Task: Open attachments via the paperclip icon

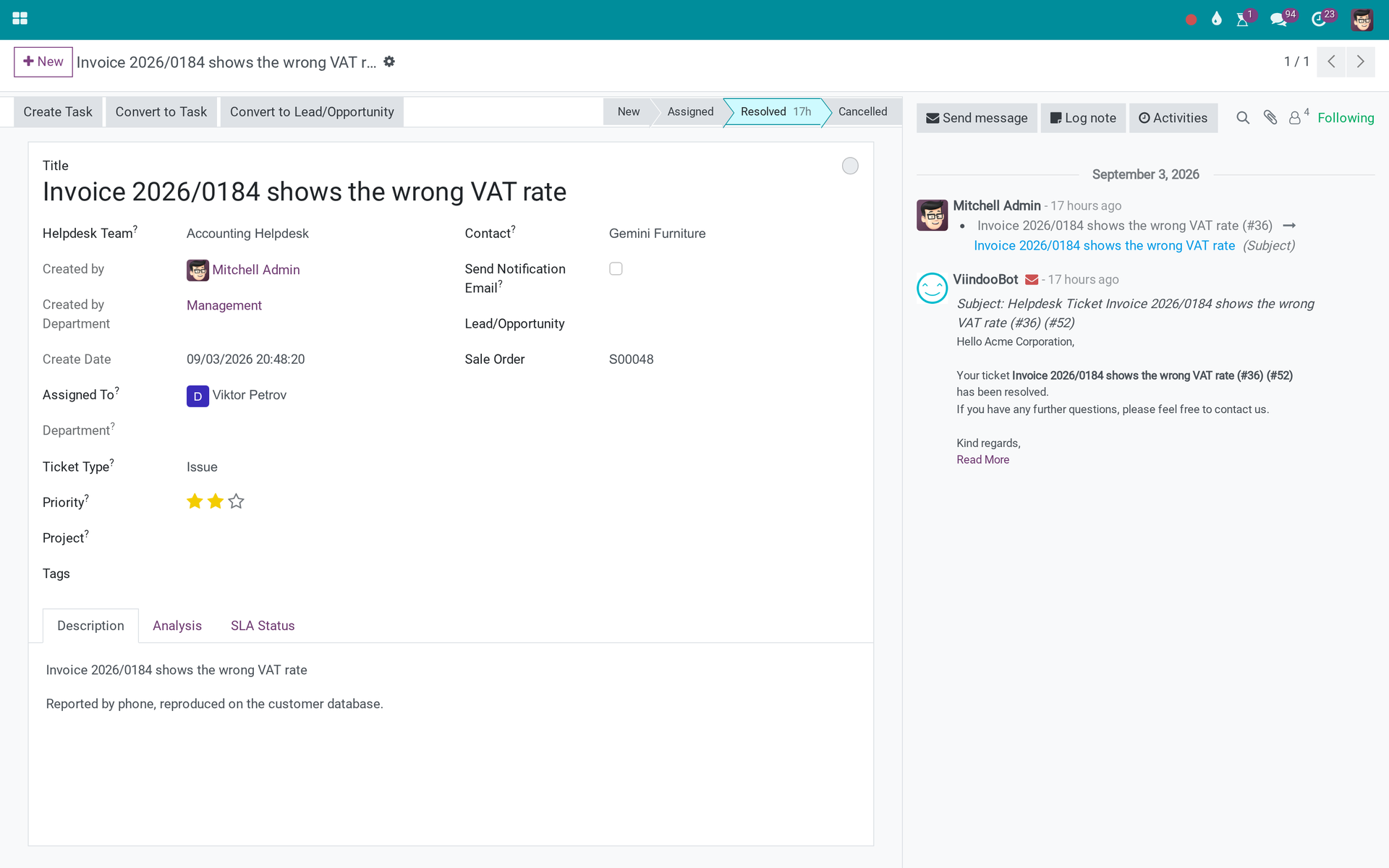Action: click(1270, 117)
